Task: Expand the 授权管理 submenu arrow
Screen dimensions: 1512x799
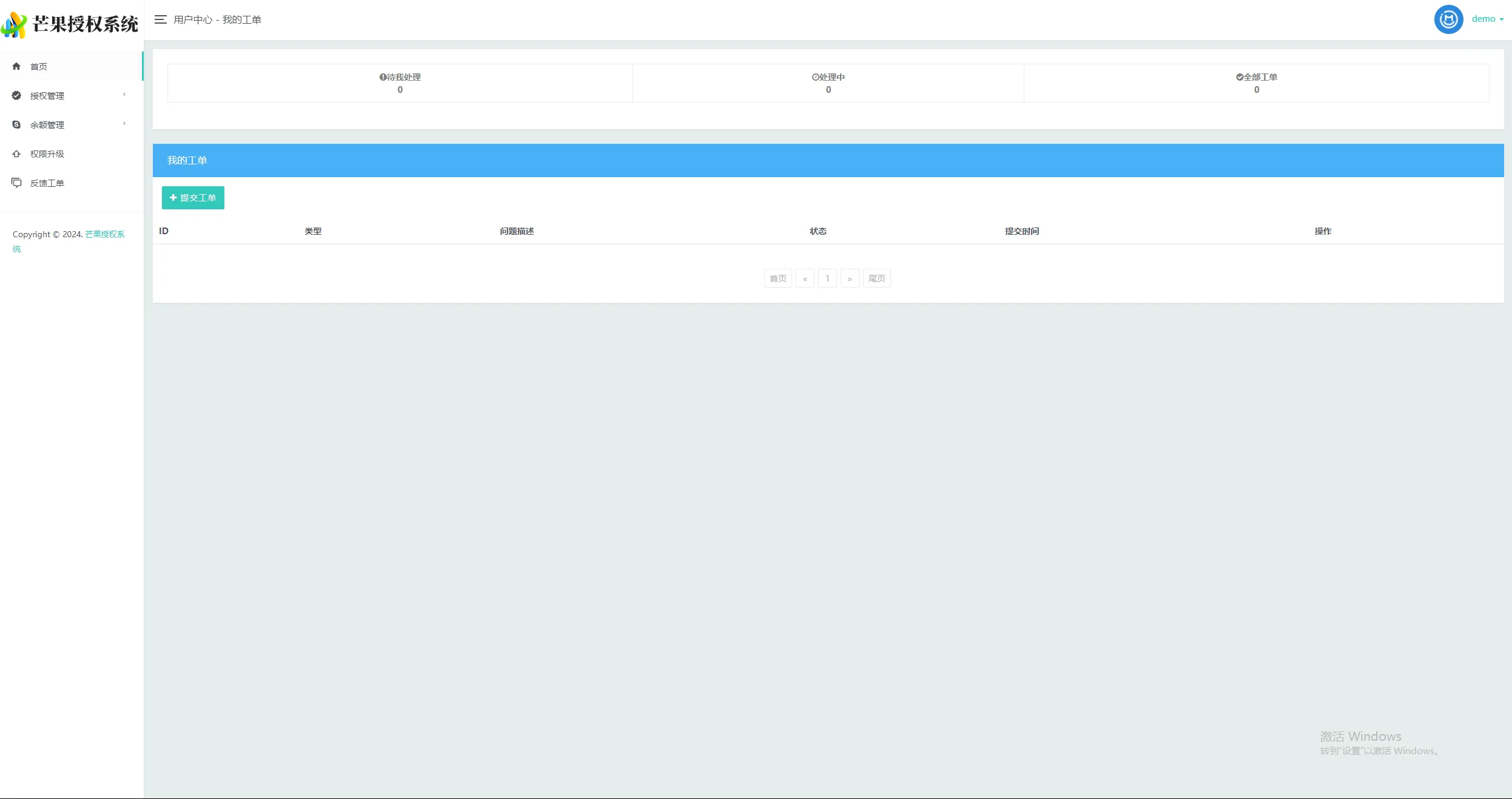Action: (x=124, y=95)
